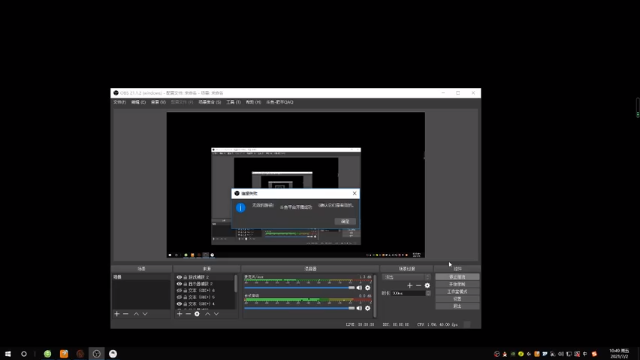Open the 场景集合(S) menu
This screenshot has width=640, height=360.
click(210, 102)
